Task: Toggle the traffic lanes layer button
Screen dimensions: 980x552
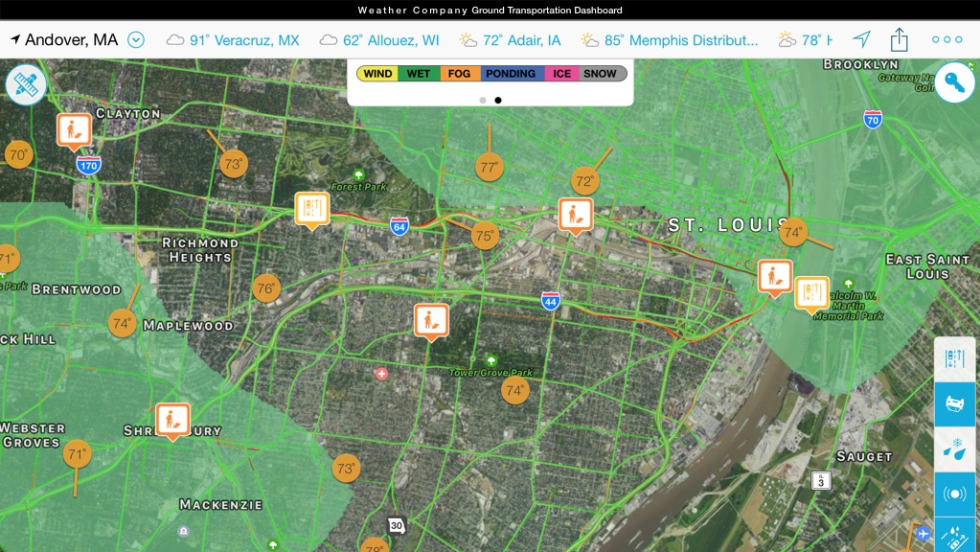Action: pos(954,359)
